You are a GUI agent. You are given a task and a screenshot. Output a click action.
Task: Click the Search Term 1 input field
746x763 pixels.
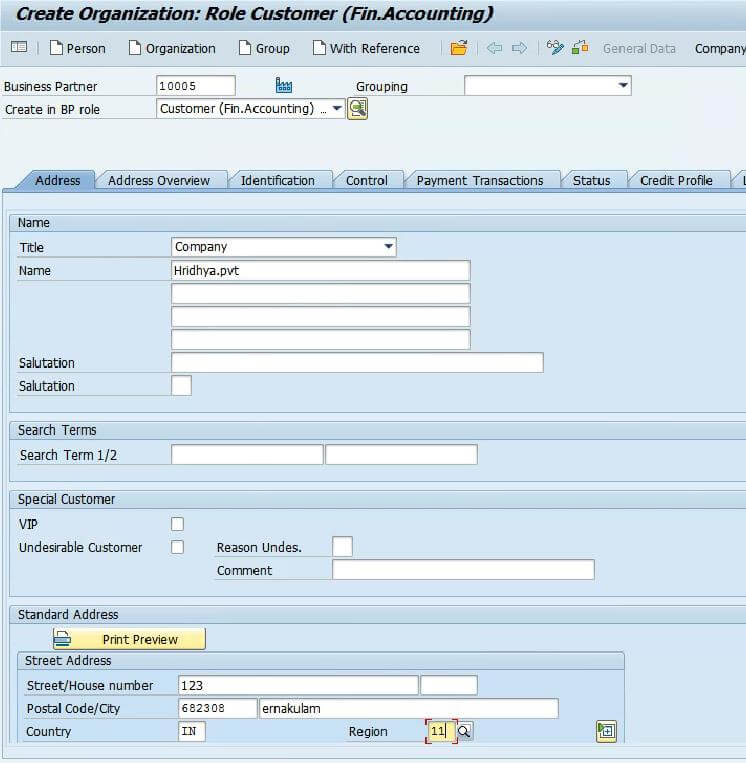point(247,455)
